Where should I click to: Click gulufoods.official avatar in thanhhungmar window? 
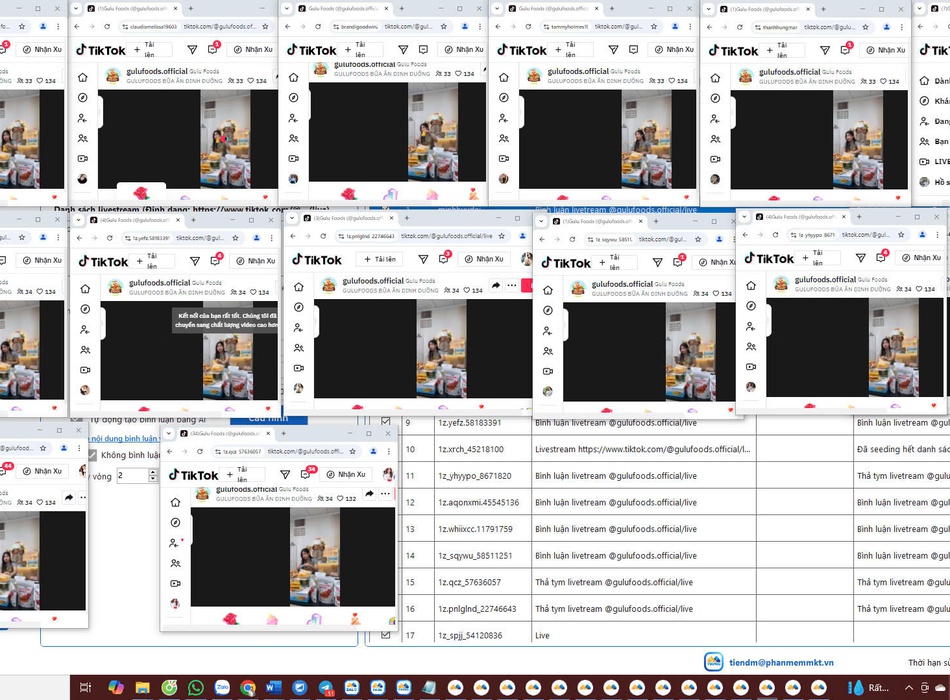[746, 76]
